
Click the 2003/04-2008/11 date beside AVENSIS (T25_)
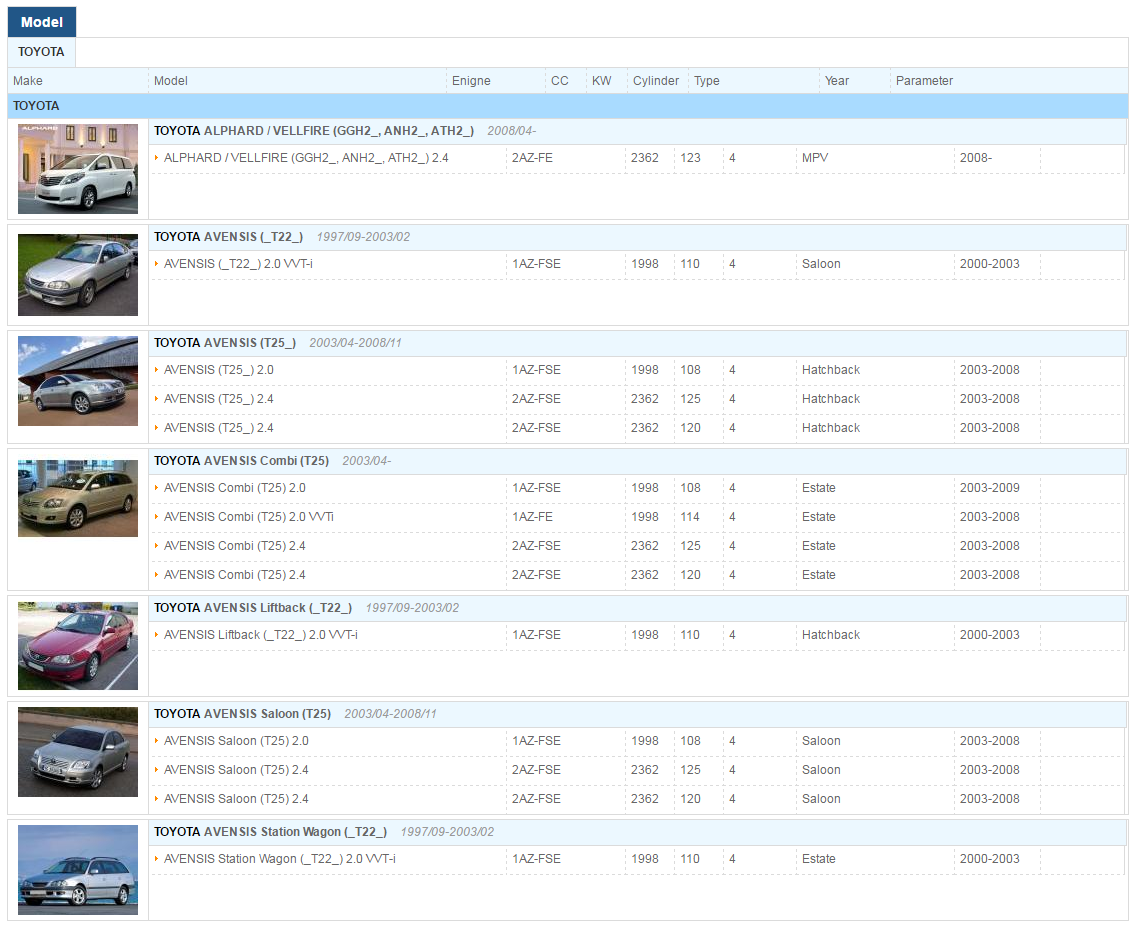(x=355, y=343)
